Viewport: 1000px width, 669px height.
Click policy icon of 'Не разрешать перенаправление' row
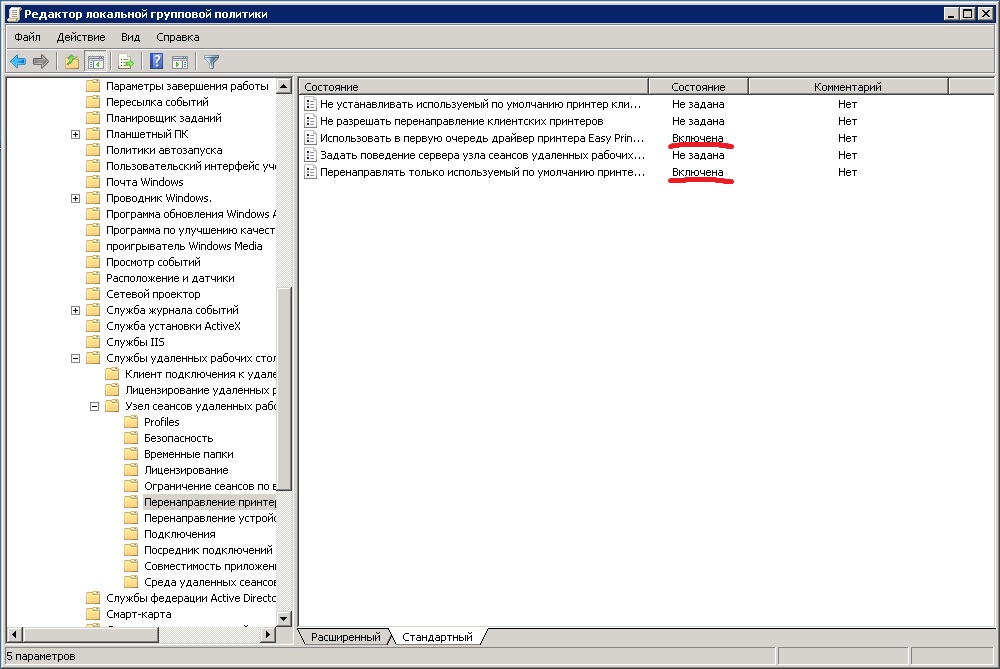tap(311, 121)
